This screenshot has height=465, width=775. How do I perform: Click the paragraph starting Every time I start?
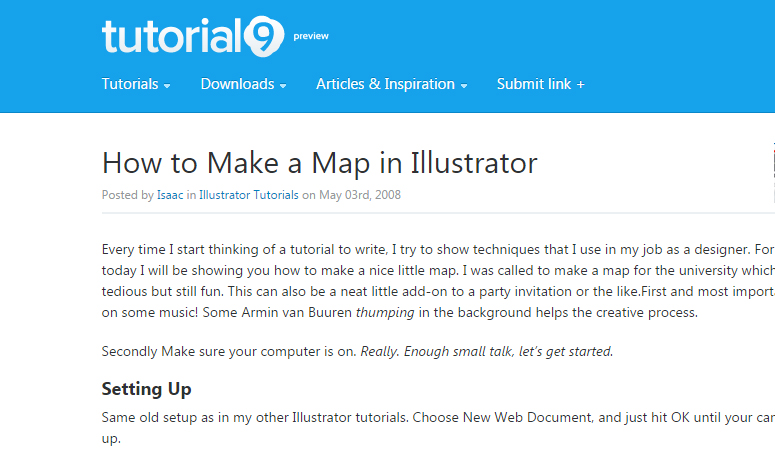pos(438,281)
